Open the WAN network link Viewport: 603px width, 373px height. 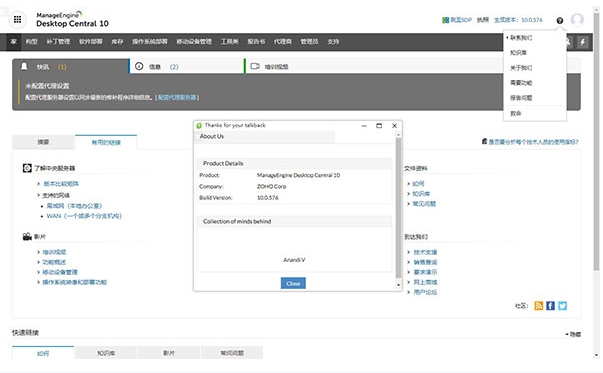pos(84,216)
